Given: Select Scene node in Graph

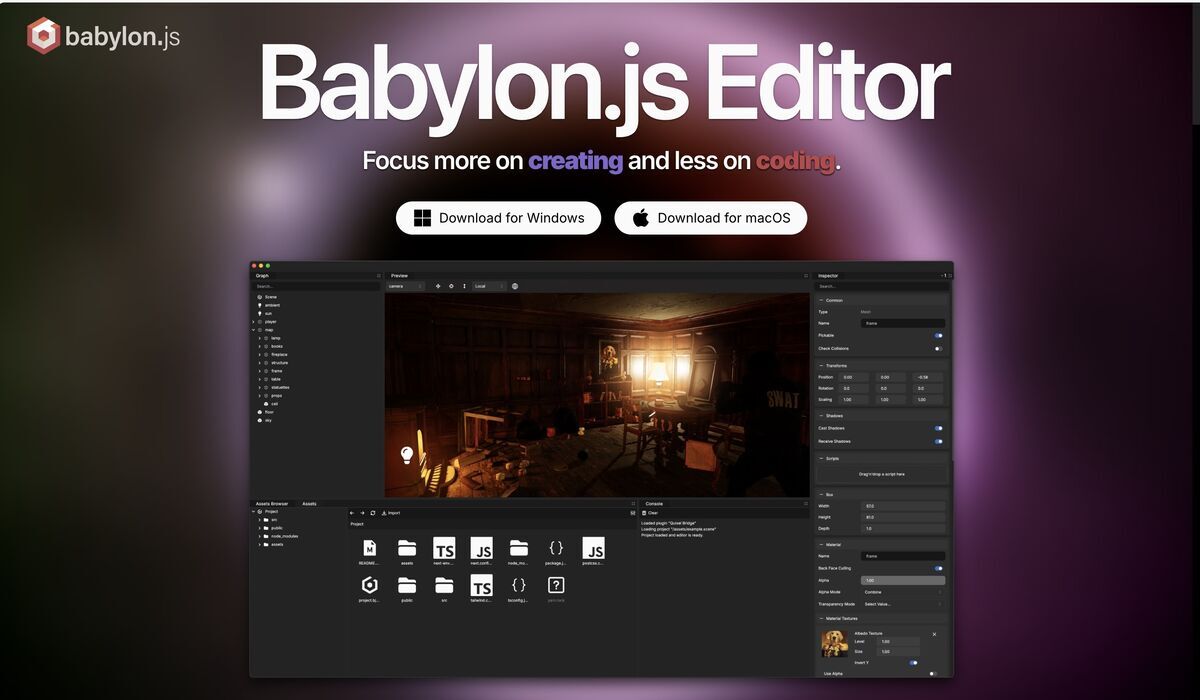Looking at the screenshot, I should pos(270,297).
